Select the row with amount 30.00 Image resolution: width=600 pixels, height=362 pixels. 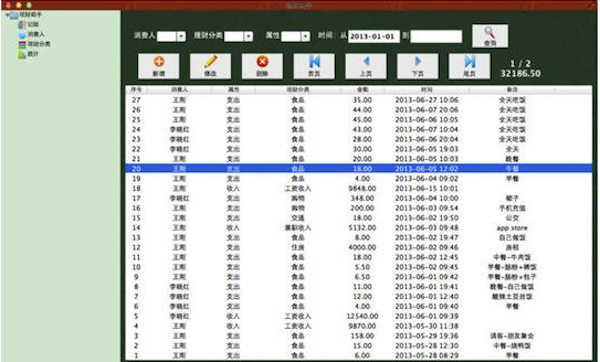tap(359, 149)
